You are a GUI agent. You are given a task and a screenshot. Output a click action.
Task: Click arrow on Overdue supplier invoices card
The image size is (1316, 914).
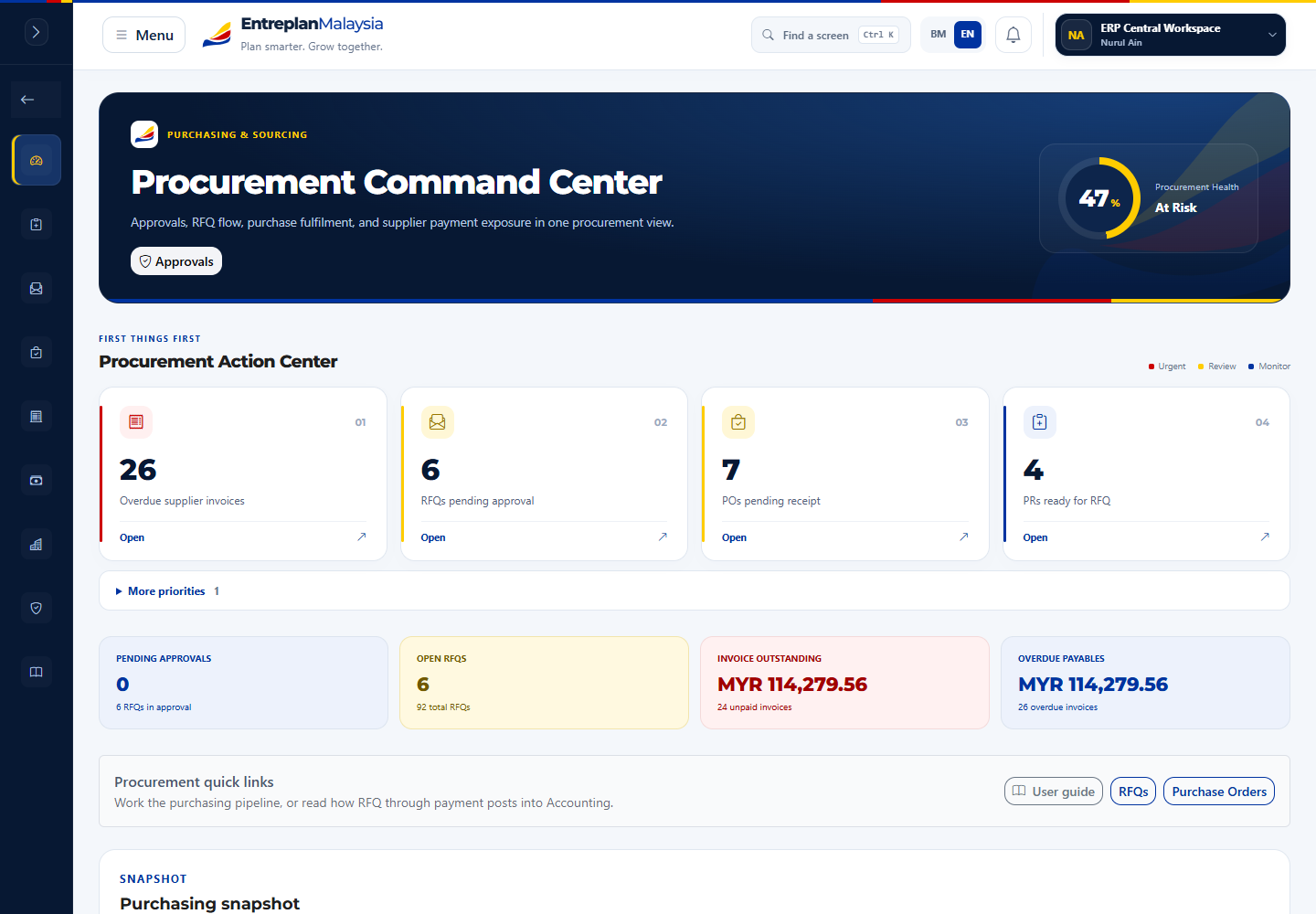pyautogui.click(x=362, y=537)
